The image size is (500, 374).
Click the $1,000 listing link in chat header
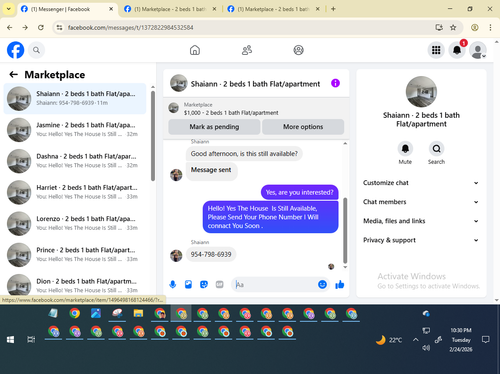tap(231, 113)
